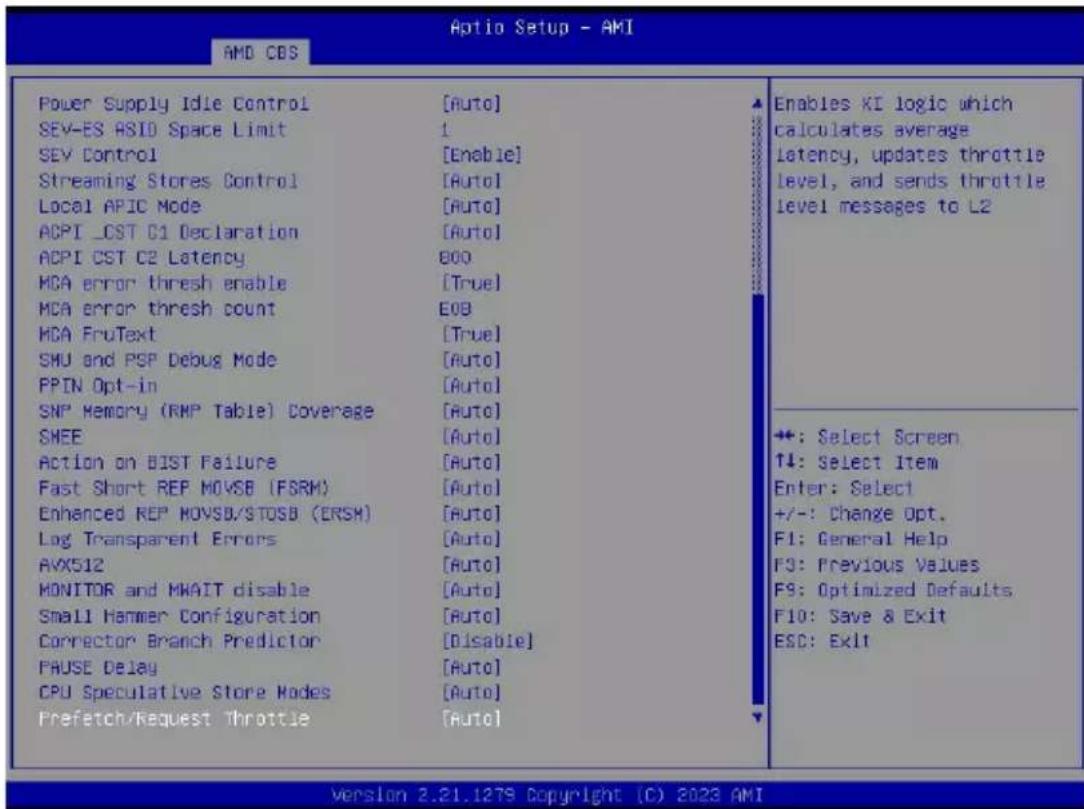Click the Select Item arrows hint
This screenshot has height=809, width=1084.
pyautogui.click(x=855, y=462)
